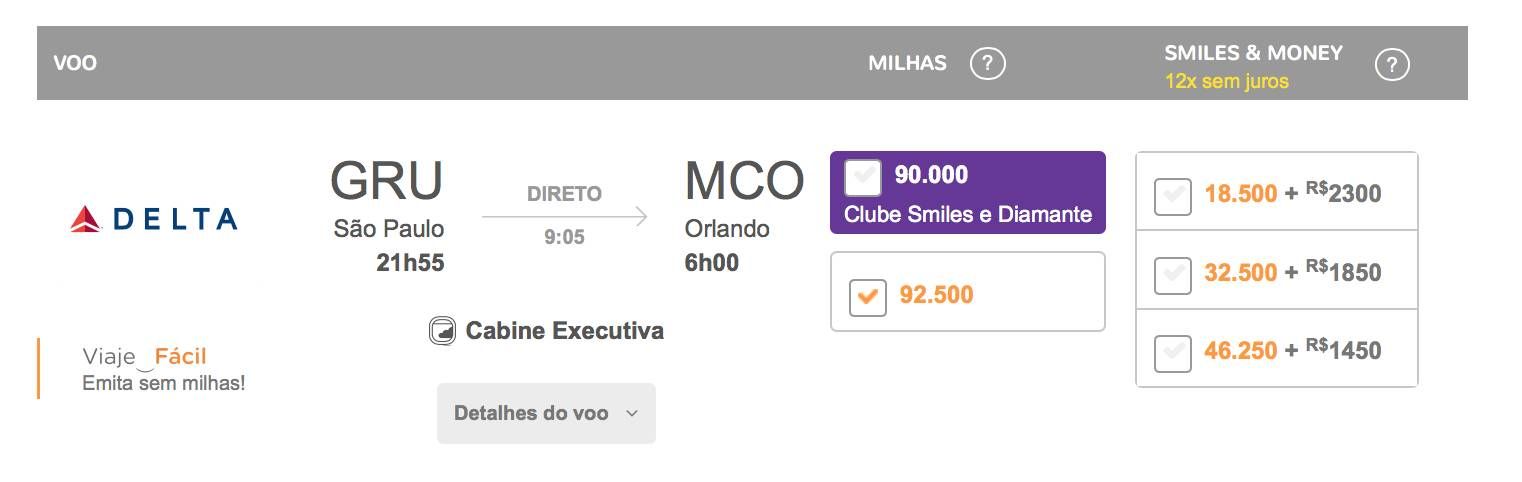Select the 32.500 + R$1850 option
Viewport: 1522px width, 482px height.
[x=1172, y=275]
